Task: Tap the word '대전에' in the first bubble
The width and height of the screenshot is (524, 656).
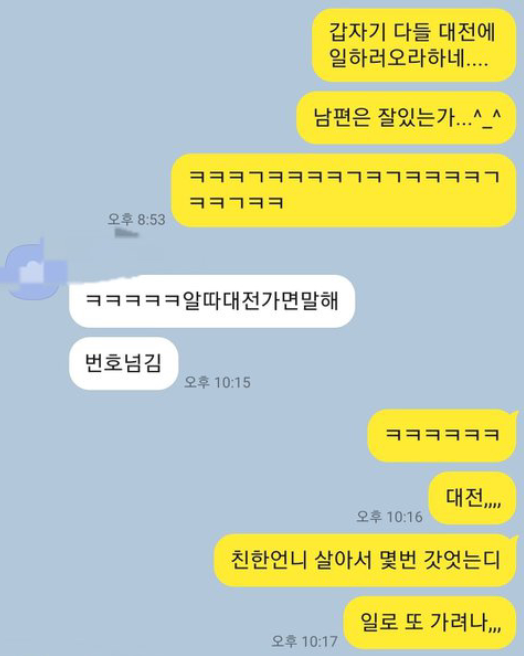Action: pos(467,32)
